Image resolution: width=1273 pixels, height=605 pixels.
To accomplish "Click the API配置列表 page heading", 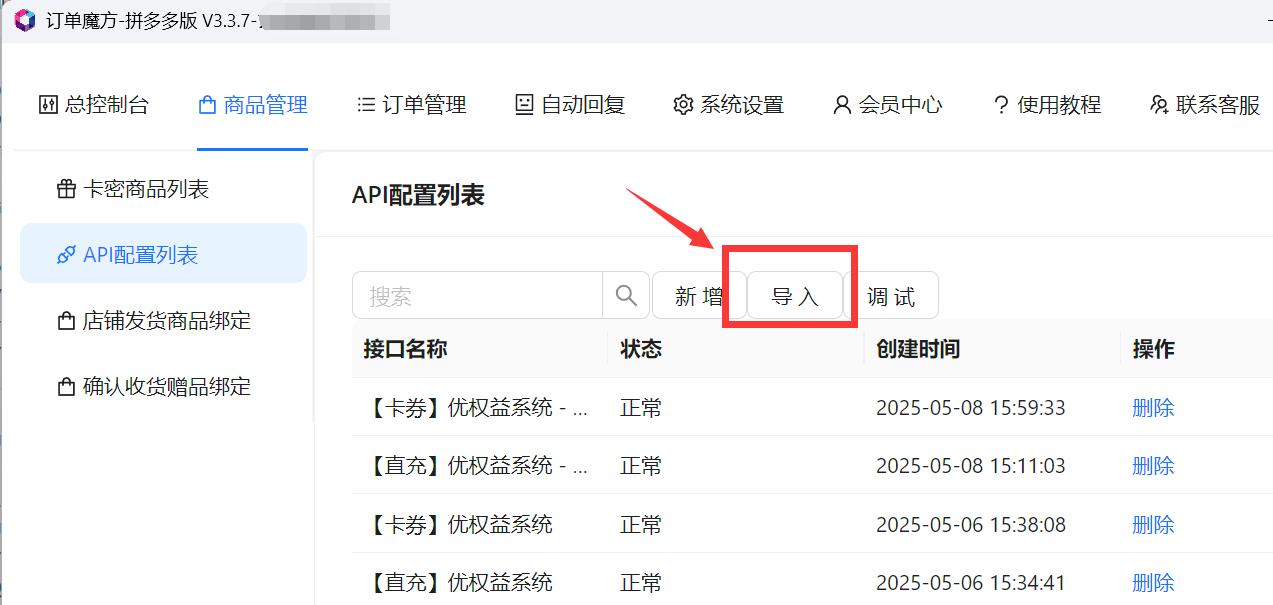I will coord(418,195).
